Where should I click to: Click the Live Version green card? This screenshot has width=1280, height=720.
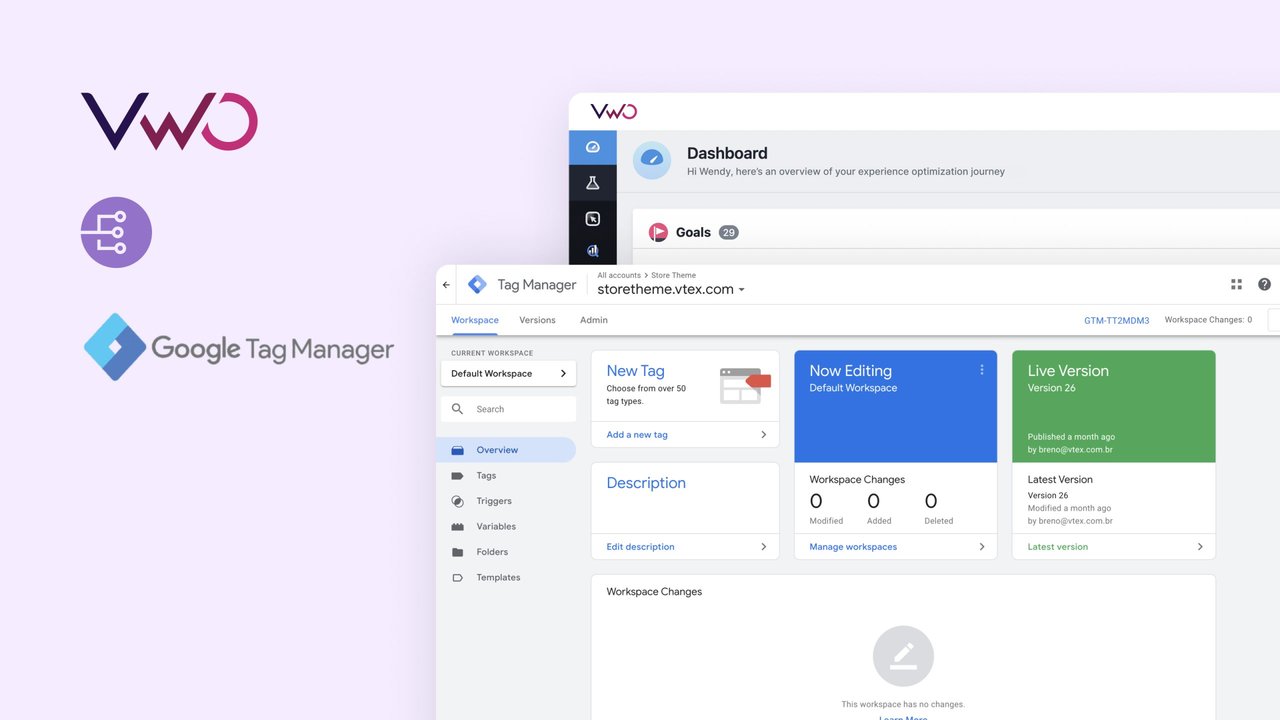1114,406
